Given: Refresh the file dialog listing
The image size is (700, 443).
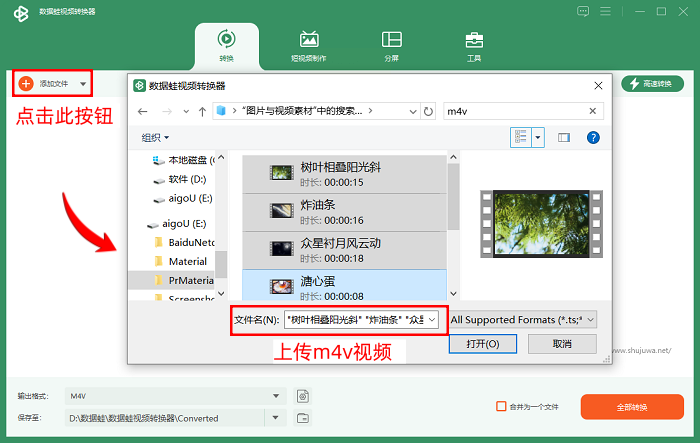Looking at the screenshot, I should coord(428,112).
